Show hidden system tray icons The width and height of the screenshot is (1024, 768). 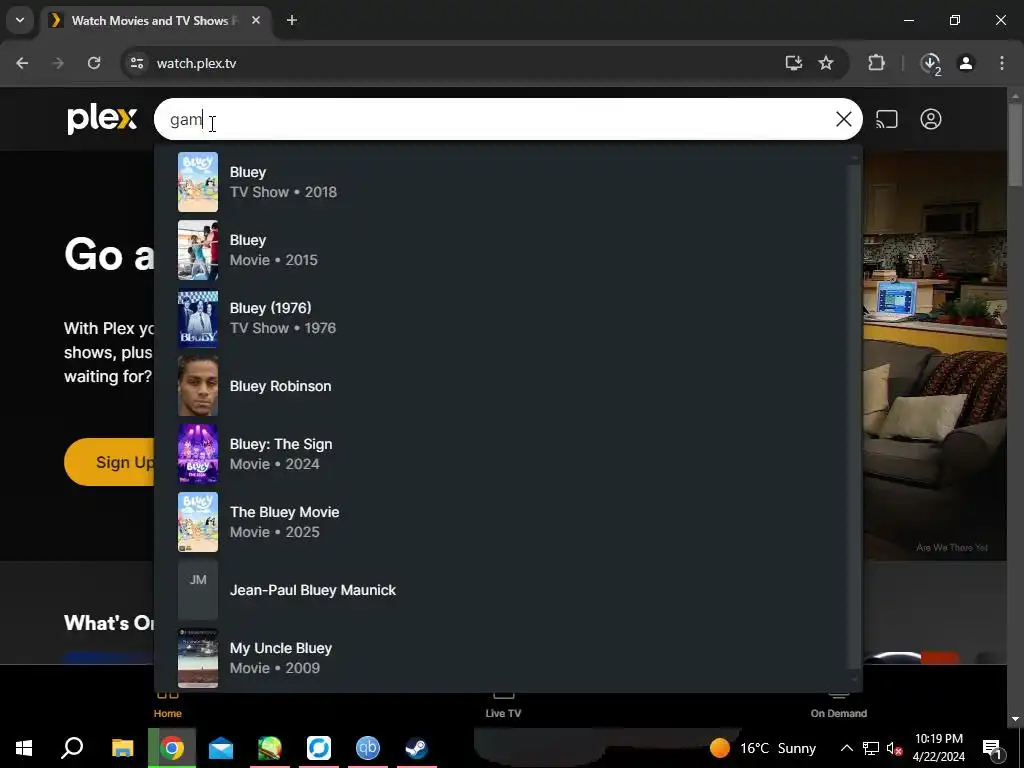click(x=846, y=748)
